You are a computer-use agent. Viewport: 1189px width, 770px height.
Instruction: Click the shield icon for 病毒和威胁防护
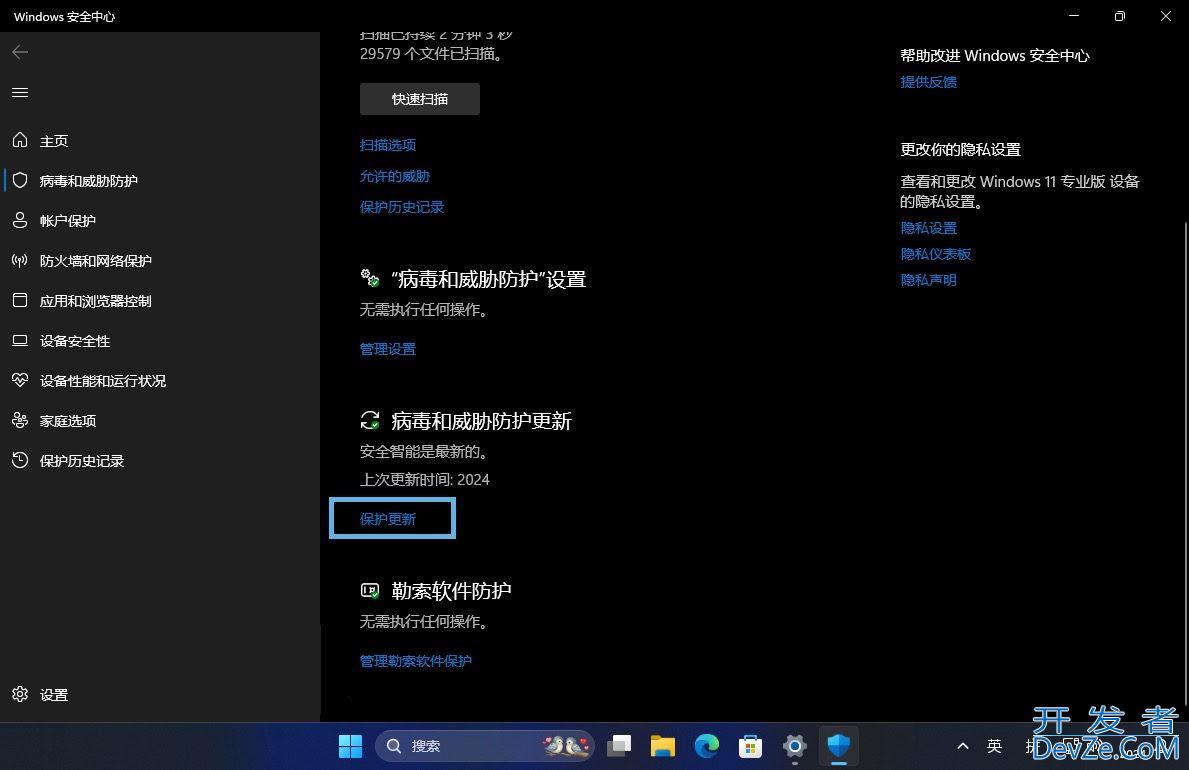(20, 181)
